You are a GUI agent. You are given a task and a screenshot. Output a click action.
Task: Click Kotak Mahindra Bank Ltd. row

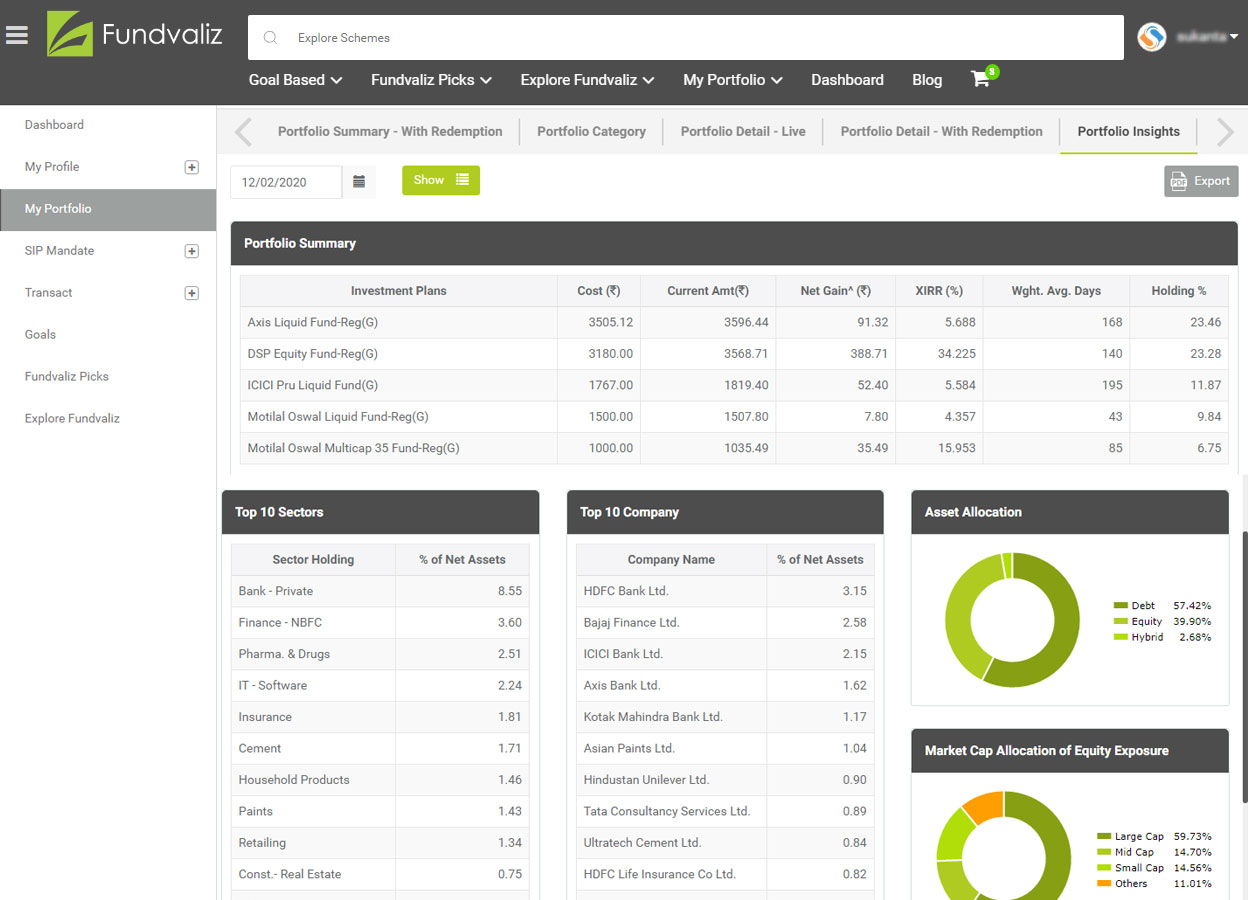click(725, 717)
